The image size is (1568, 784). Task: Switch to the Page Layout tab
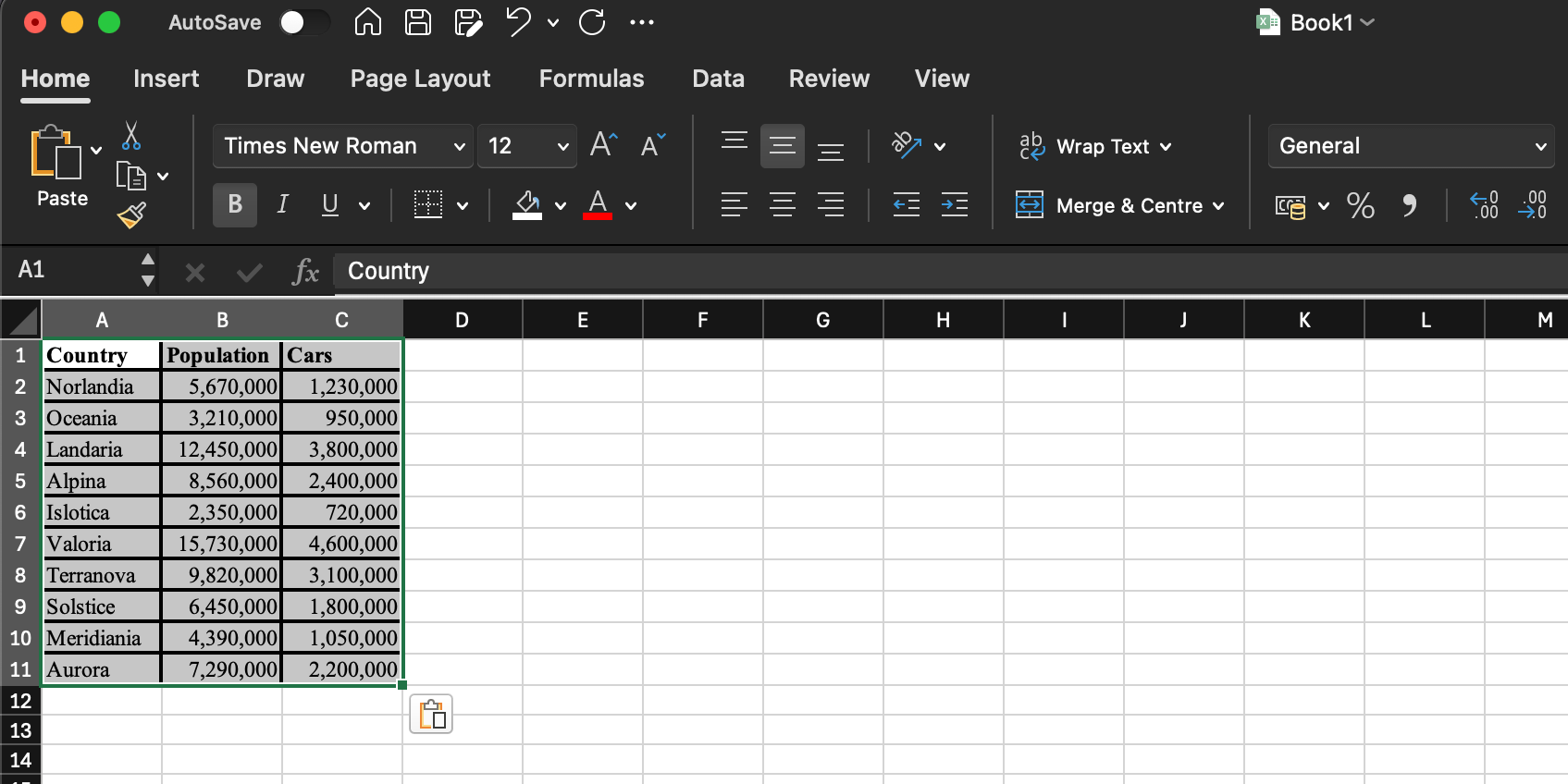point(420,79)
